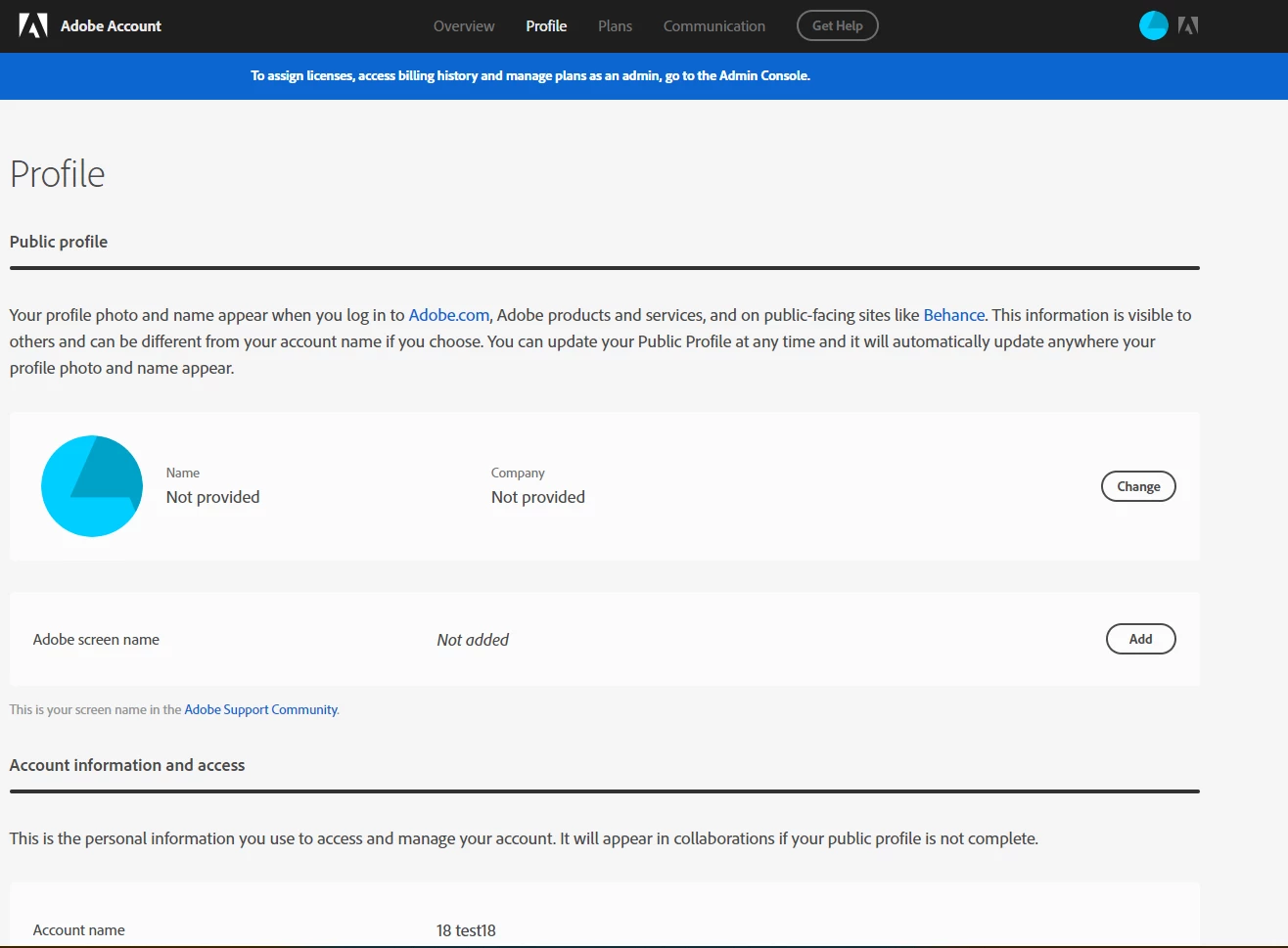
Task: Switch to the Communication tab
Action: pos(714,26)
